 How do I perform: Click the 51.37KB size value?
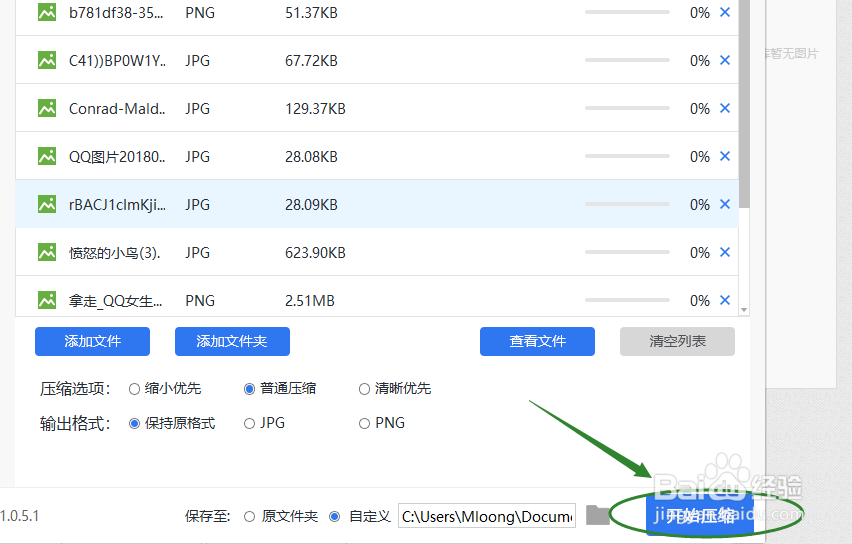coord(311,12)
